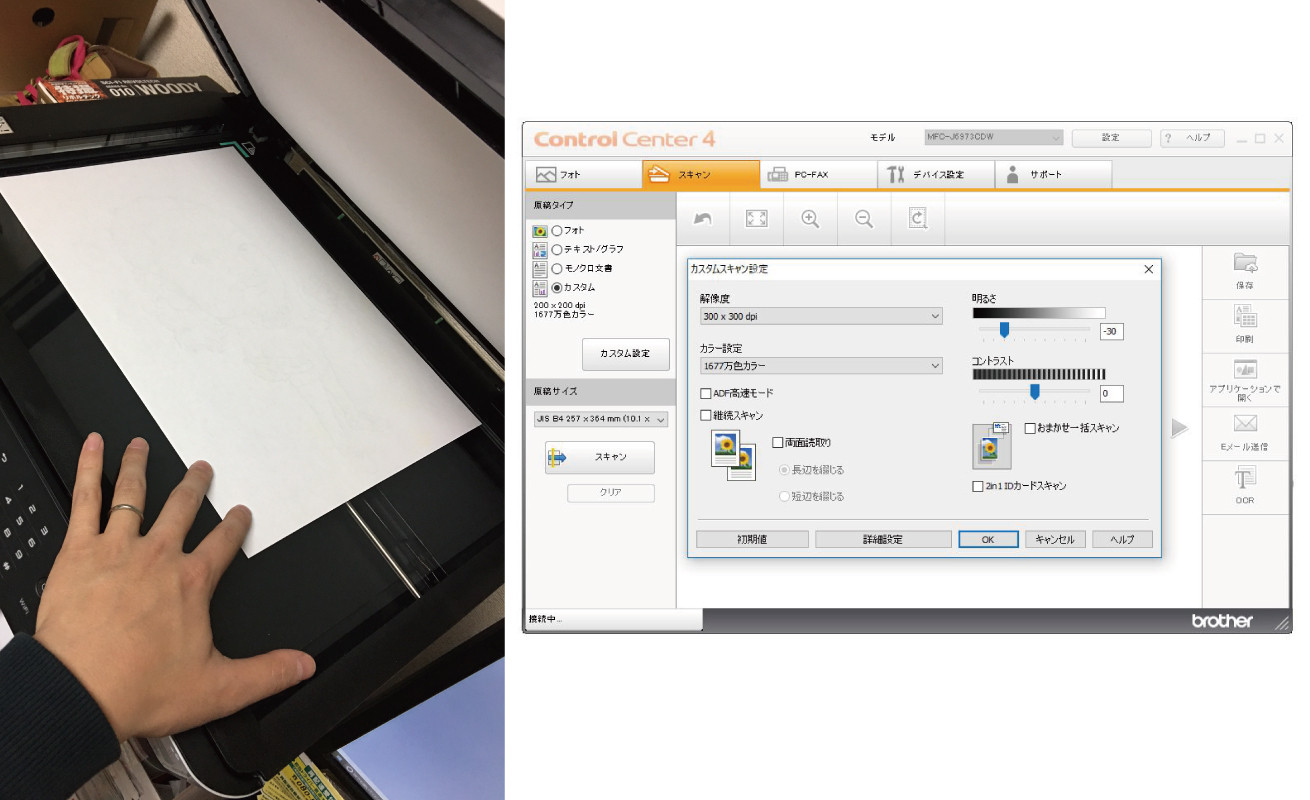Click the 明るさ brightness slider handle
The width and height of the screenshot is (1310, 800).
tap(1004, 330)
